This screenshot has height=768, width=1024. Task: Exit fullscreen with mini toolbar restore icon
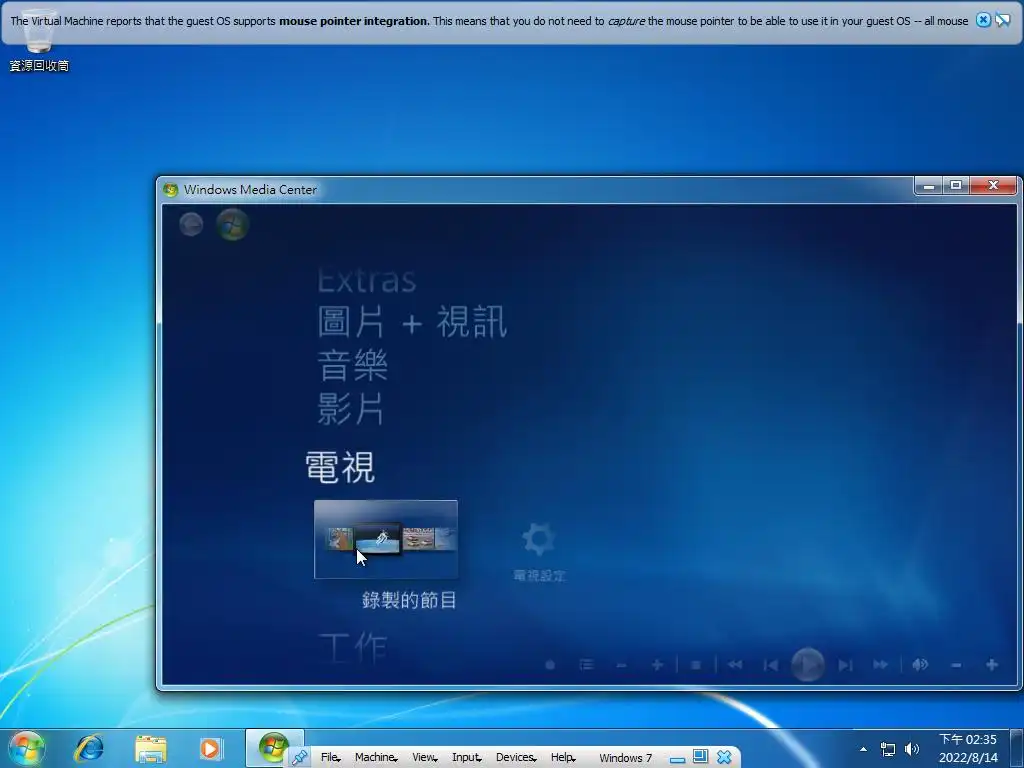coord(700,756)
